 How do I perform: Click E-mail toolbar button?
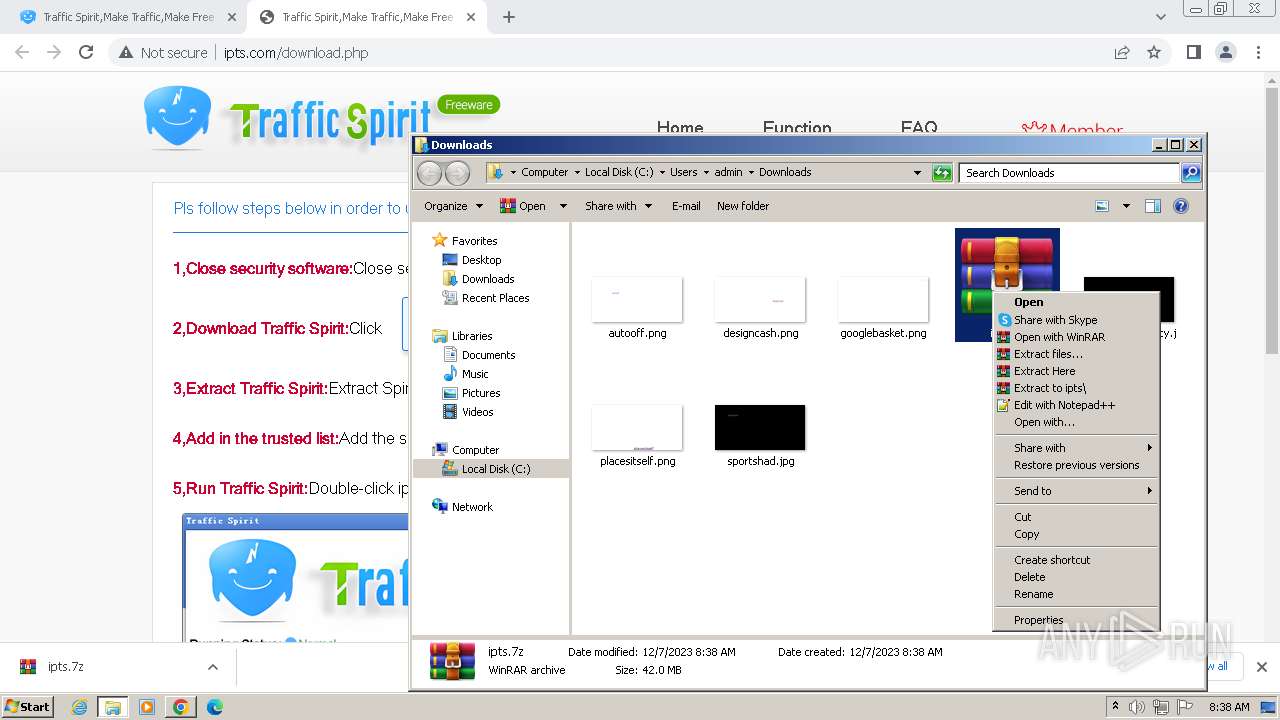coord(686,206)
